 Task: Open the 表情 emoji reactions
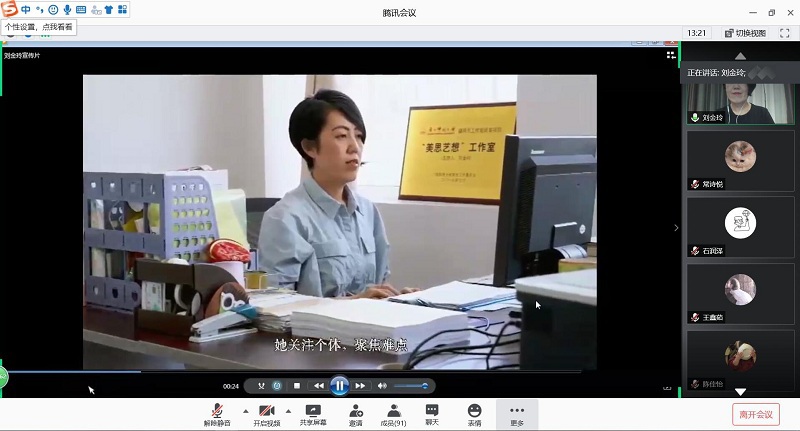point(474,415)
